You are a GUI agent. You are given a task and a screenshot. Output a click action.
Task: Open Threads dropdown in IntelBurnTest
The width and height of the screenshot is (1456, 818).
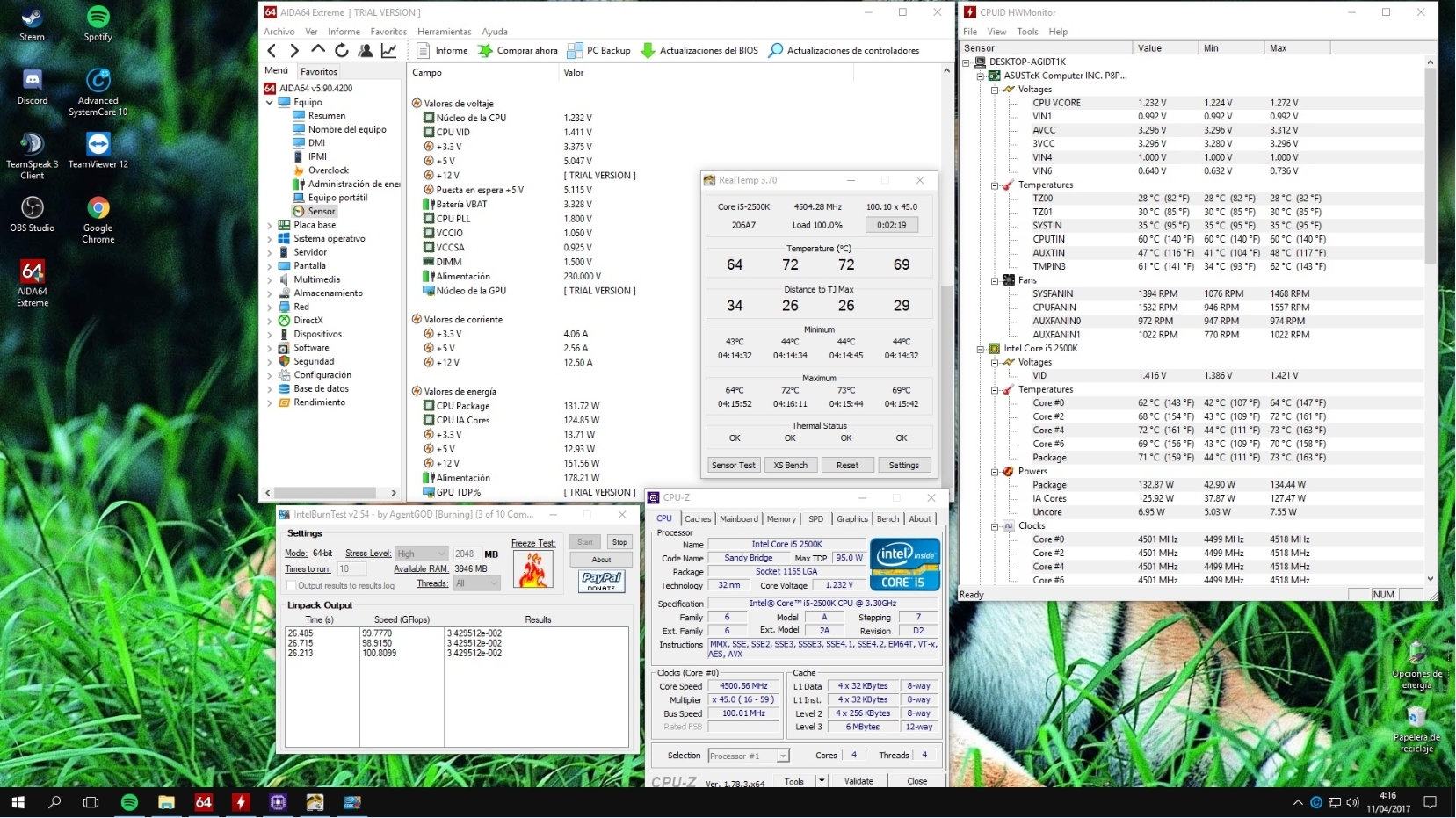[x=476, y=583]
